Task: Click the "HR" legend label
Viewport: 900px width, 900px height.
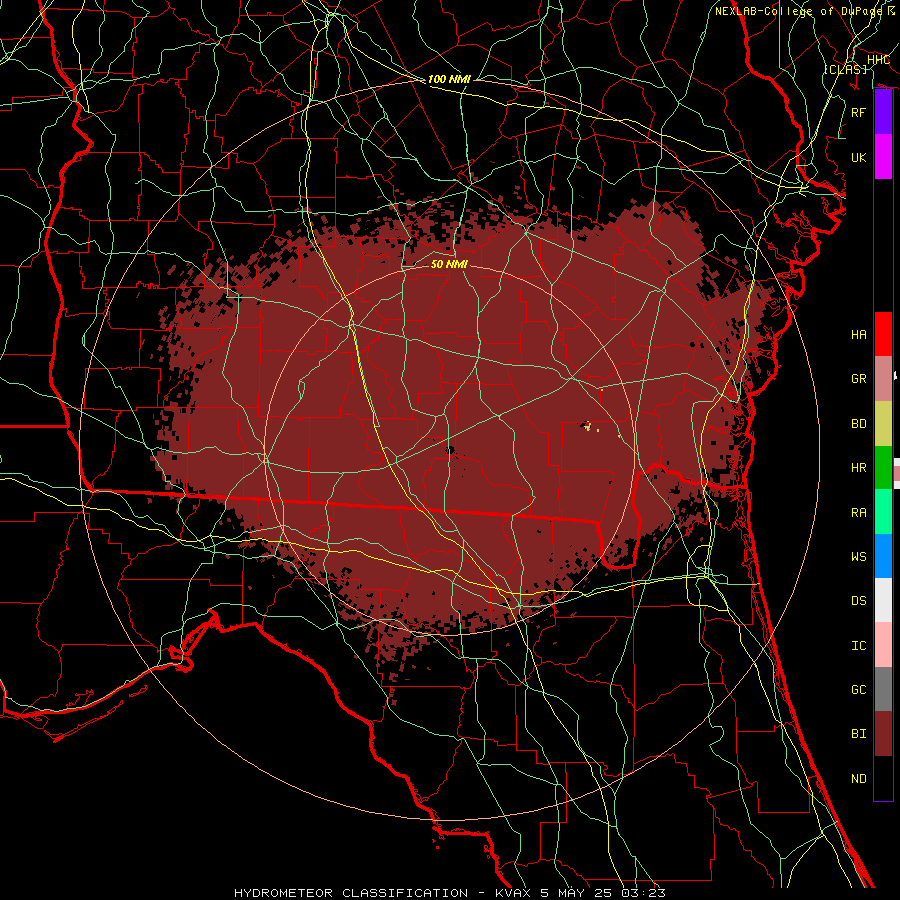Action: (x=858, y=468)
